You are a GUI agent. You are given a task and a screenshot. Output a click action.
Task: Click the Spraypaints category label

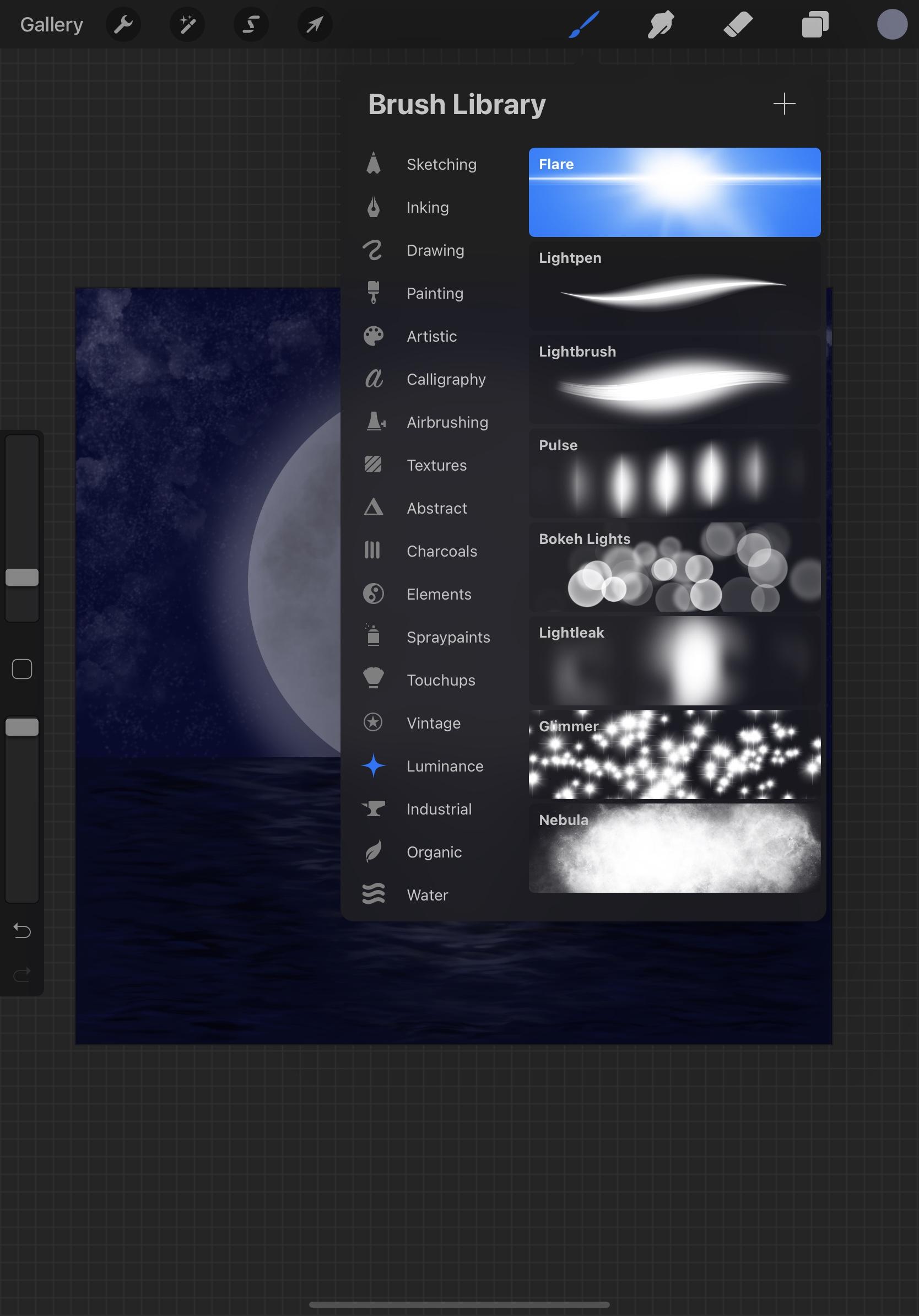448,638
